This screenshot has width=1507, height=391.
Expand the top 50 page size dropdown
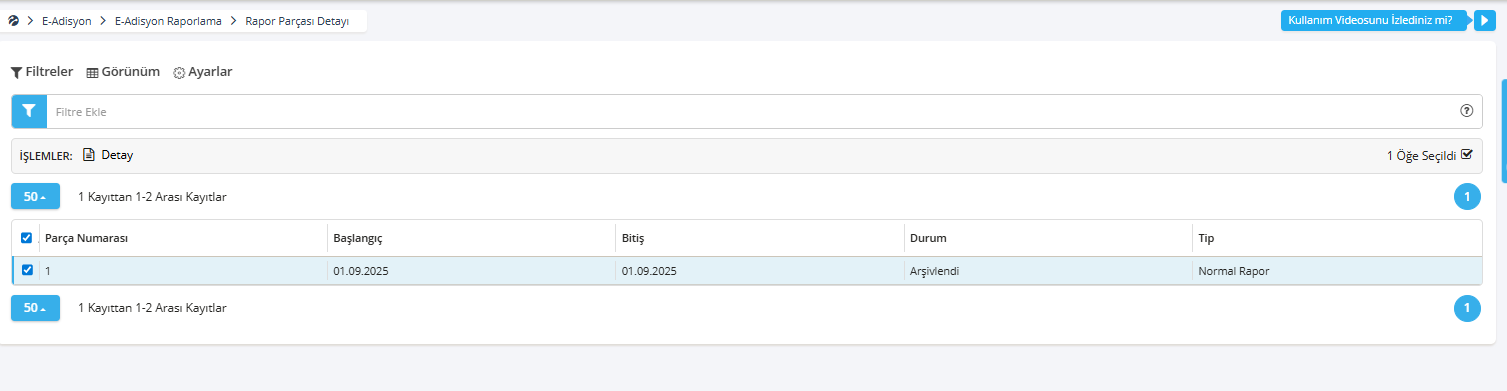pyautogui.click(x=35, y=197)
